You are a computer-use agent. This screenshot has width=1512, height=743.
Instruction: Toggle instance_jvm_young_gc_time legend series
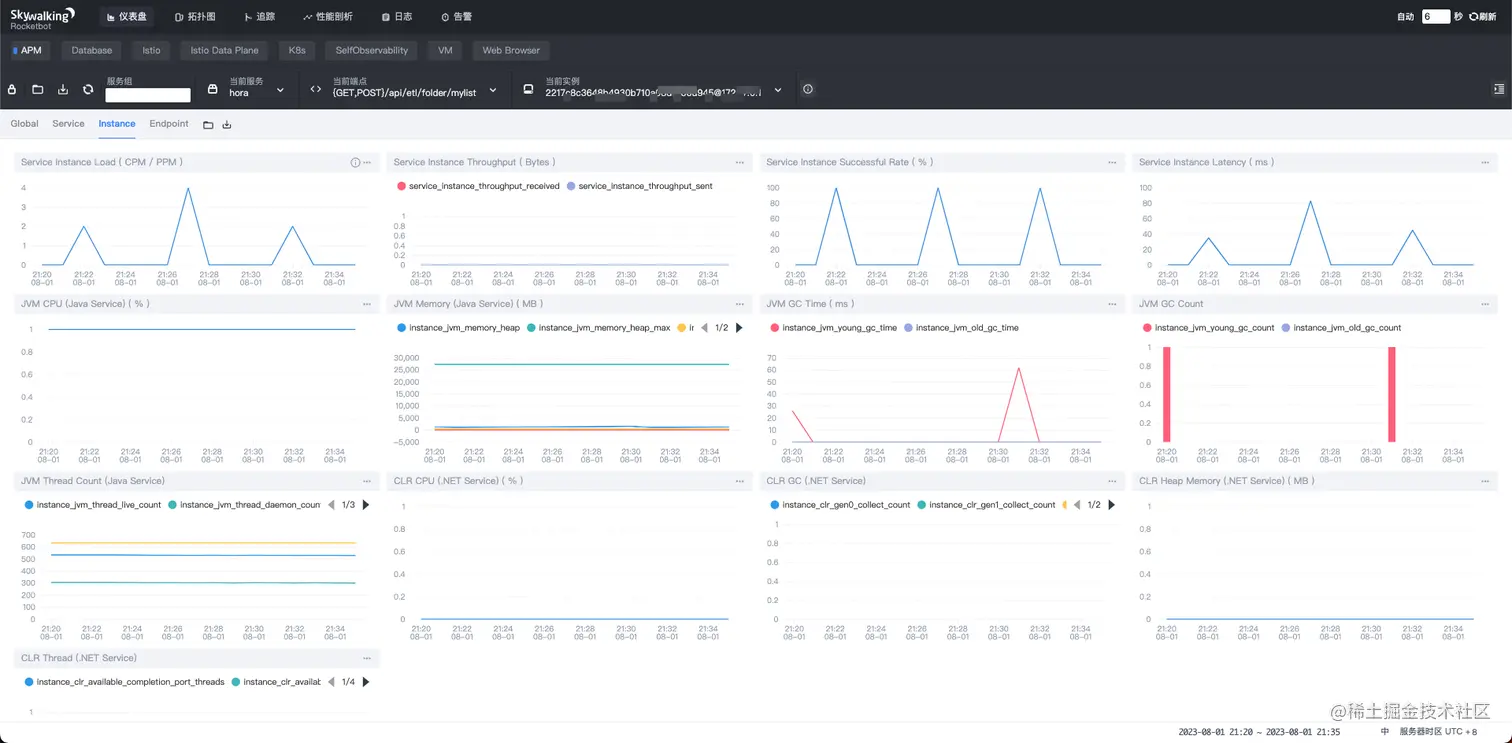(833, 328)
